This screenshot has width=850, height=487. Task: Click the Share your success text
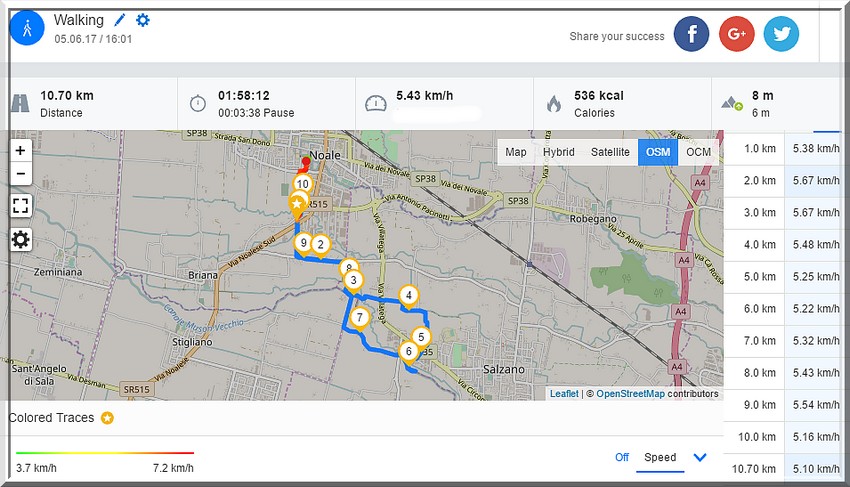(616, 36)
